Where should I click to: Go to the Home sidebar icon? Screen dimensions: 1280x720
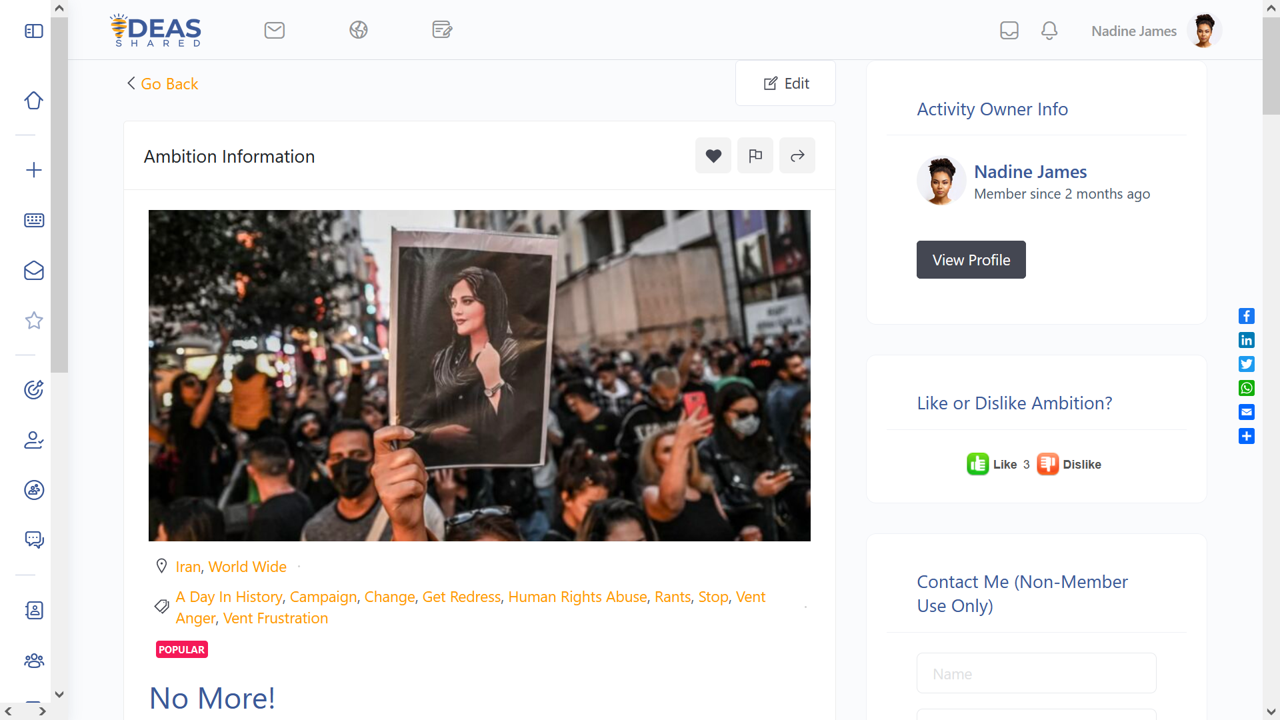(x=34, y=101)
